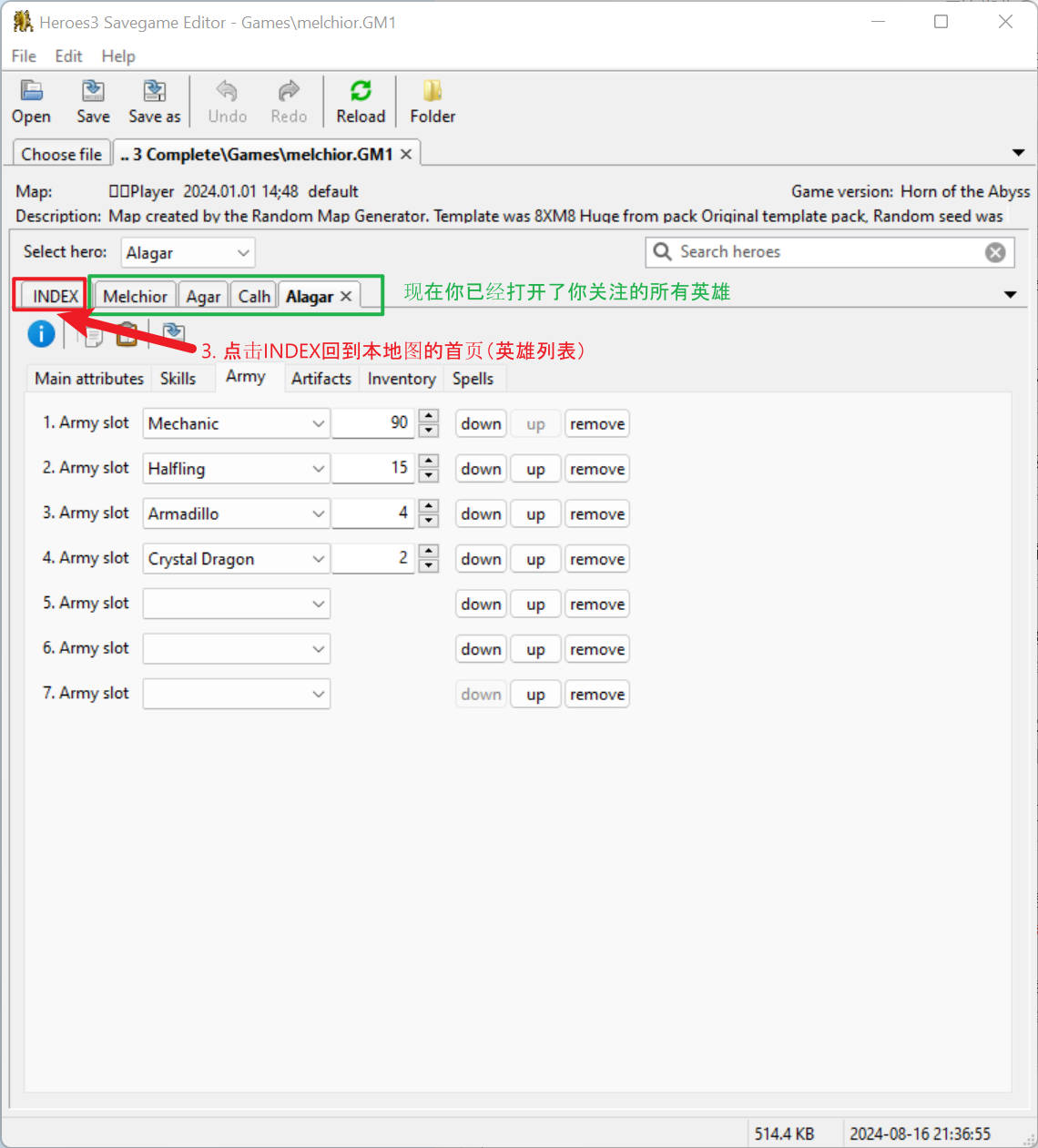Reload the savegame with the Reload icon
This screenshot has height=1148, width=1038.
tap(361, 91)
